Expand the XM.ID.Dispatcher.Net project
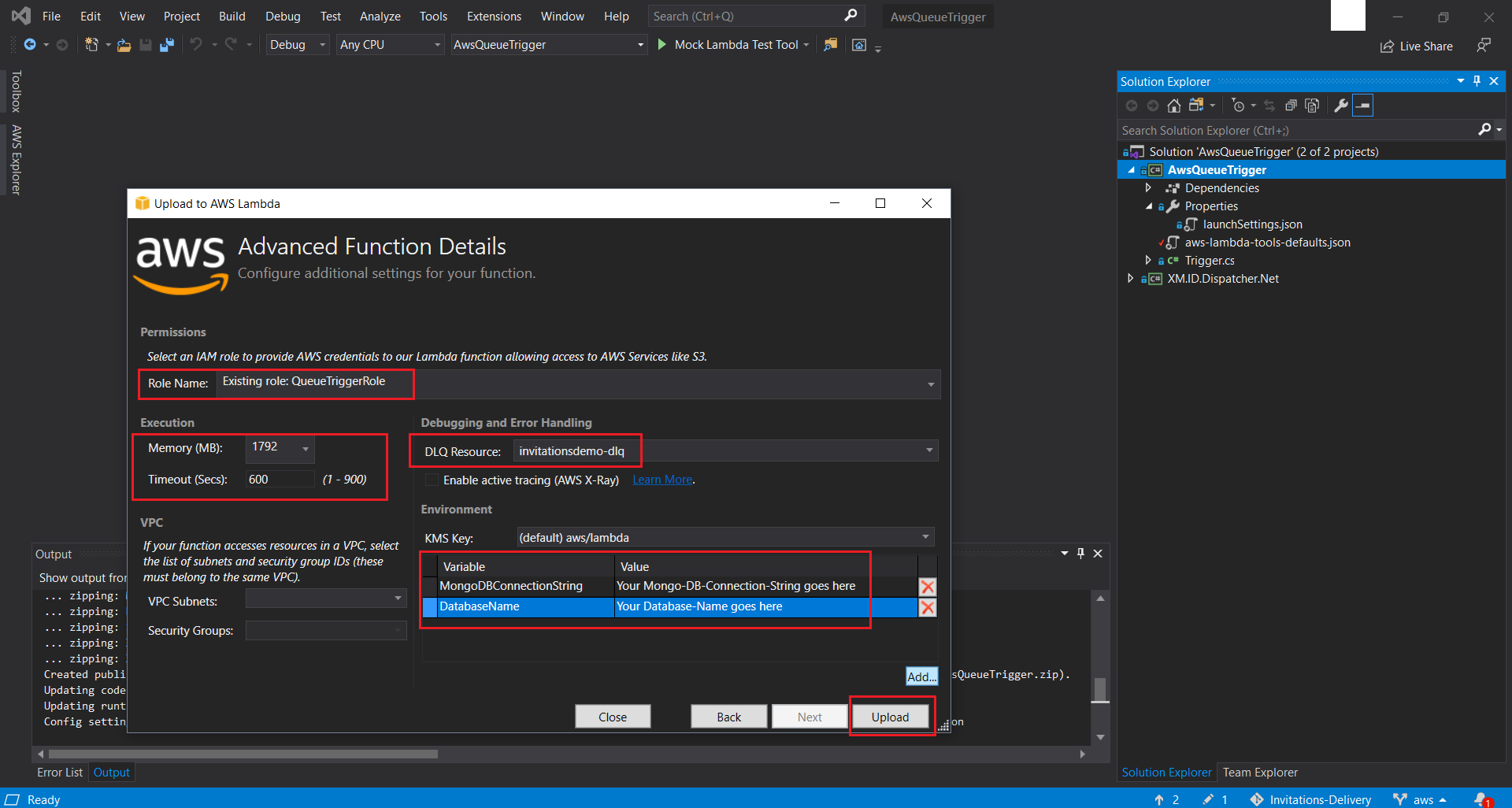The height and width of the screenshot is (808, 1512). coord(1131,278)
